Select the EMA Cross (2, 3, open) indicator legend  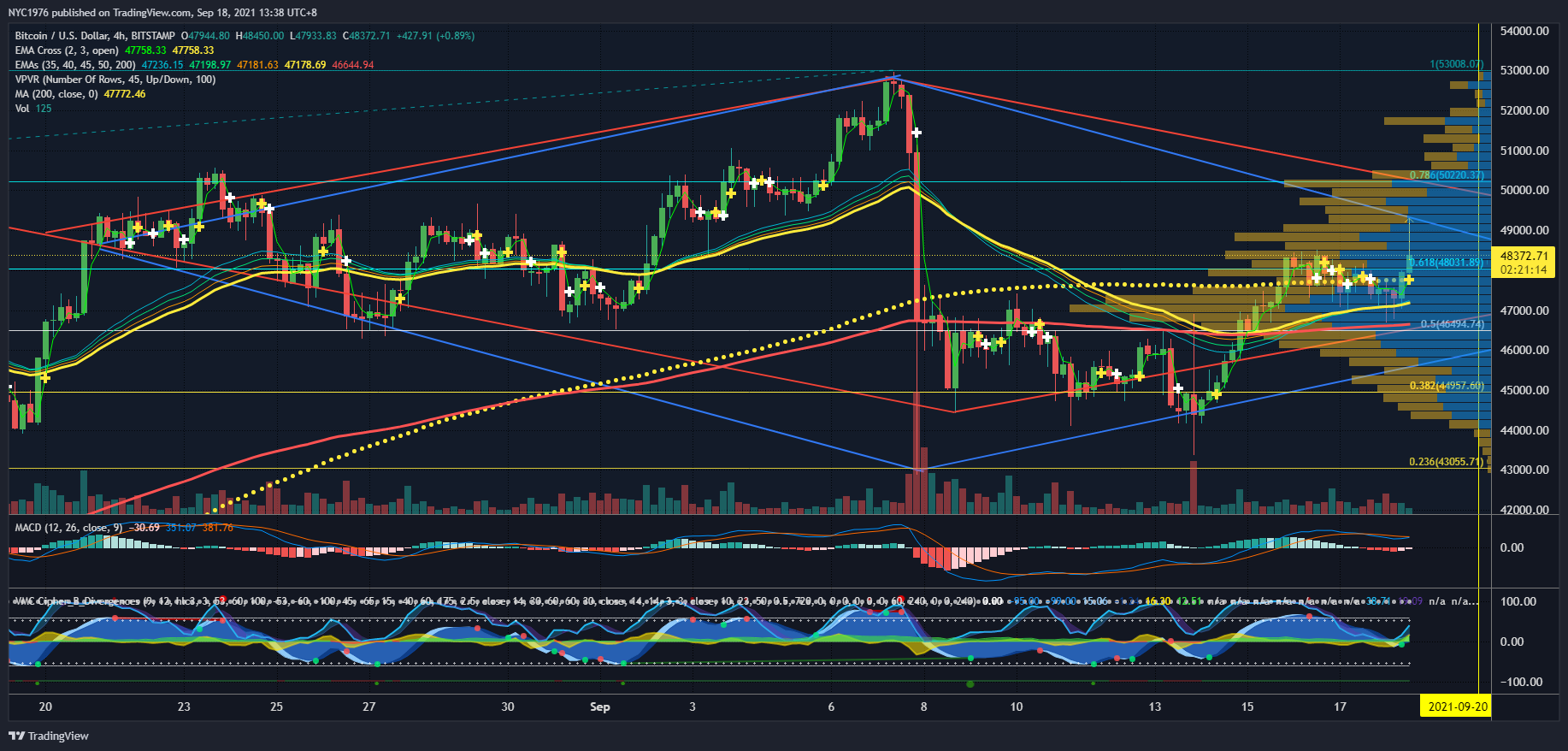point(67,50)
